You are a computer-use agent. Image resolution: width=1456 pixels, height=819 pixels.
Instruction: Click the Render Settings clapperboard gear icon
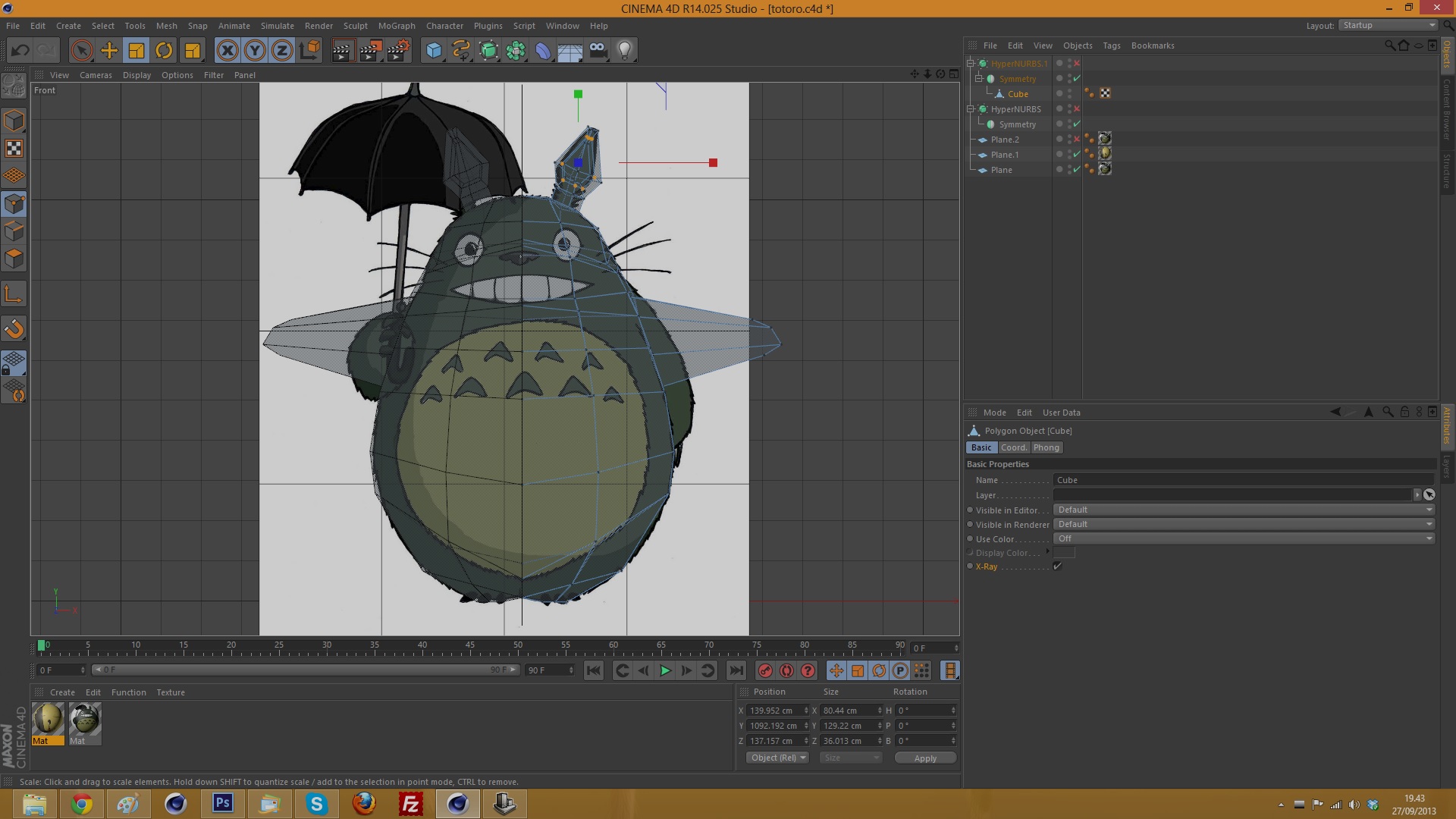click(x=398, y=51)
